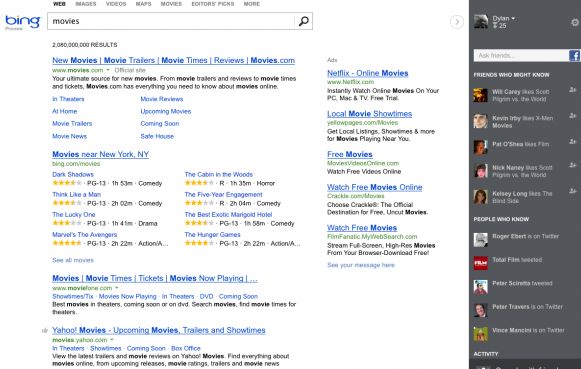Click See your message here
The width and height of the screenshot is (581, 369).
[x=361, y=265]
